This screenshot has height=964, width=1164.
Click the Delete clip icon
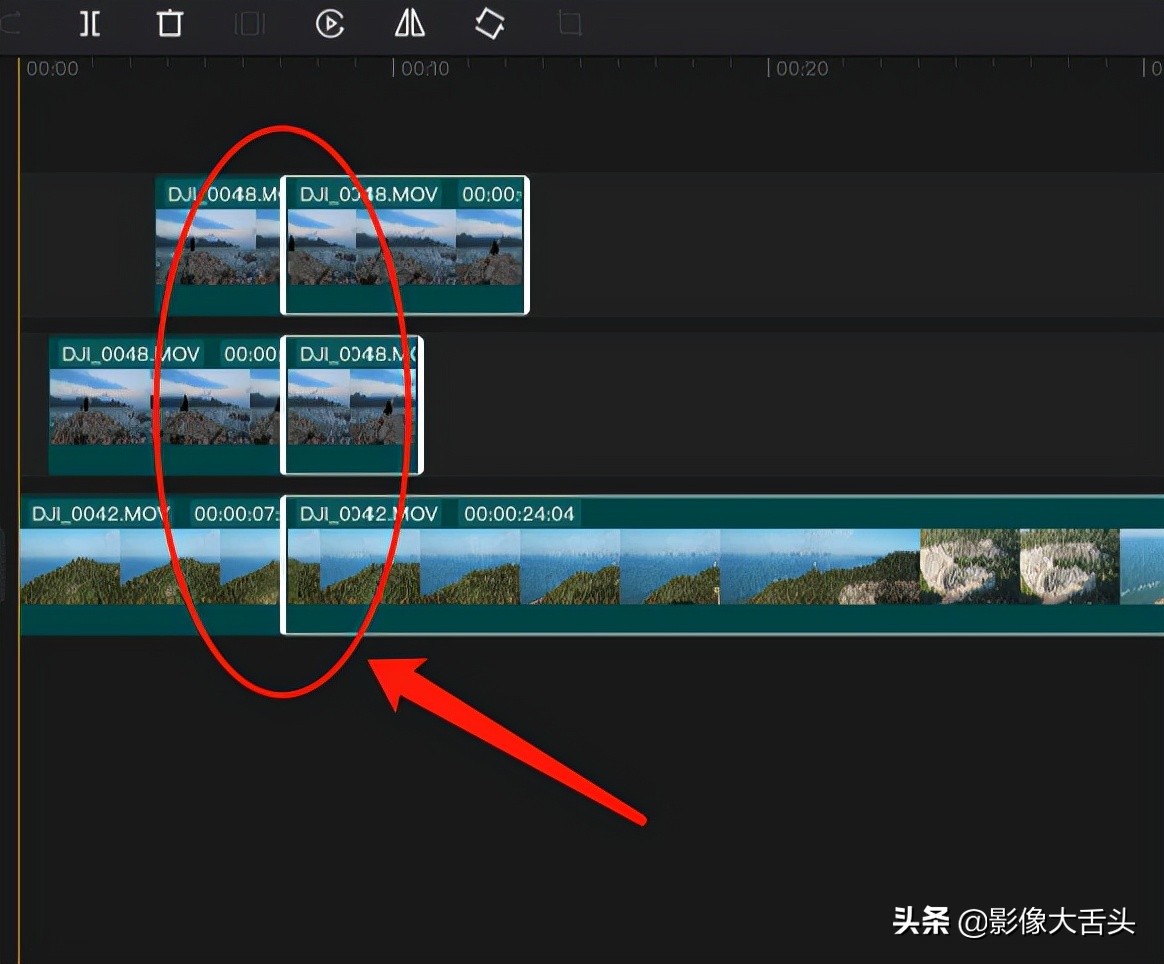169,23
